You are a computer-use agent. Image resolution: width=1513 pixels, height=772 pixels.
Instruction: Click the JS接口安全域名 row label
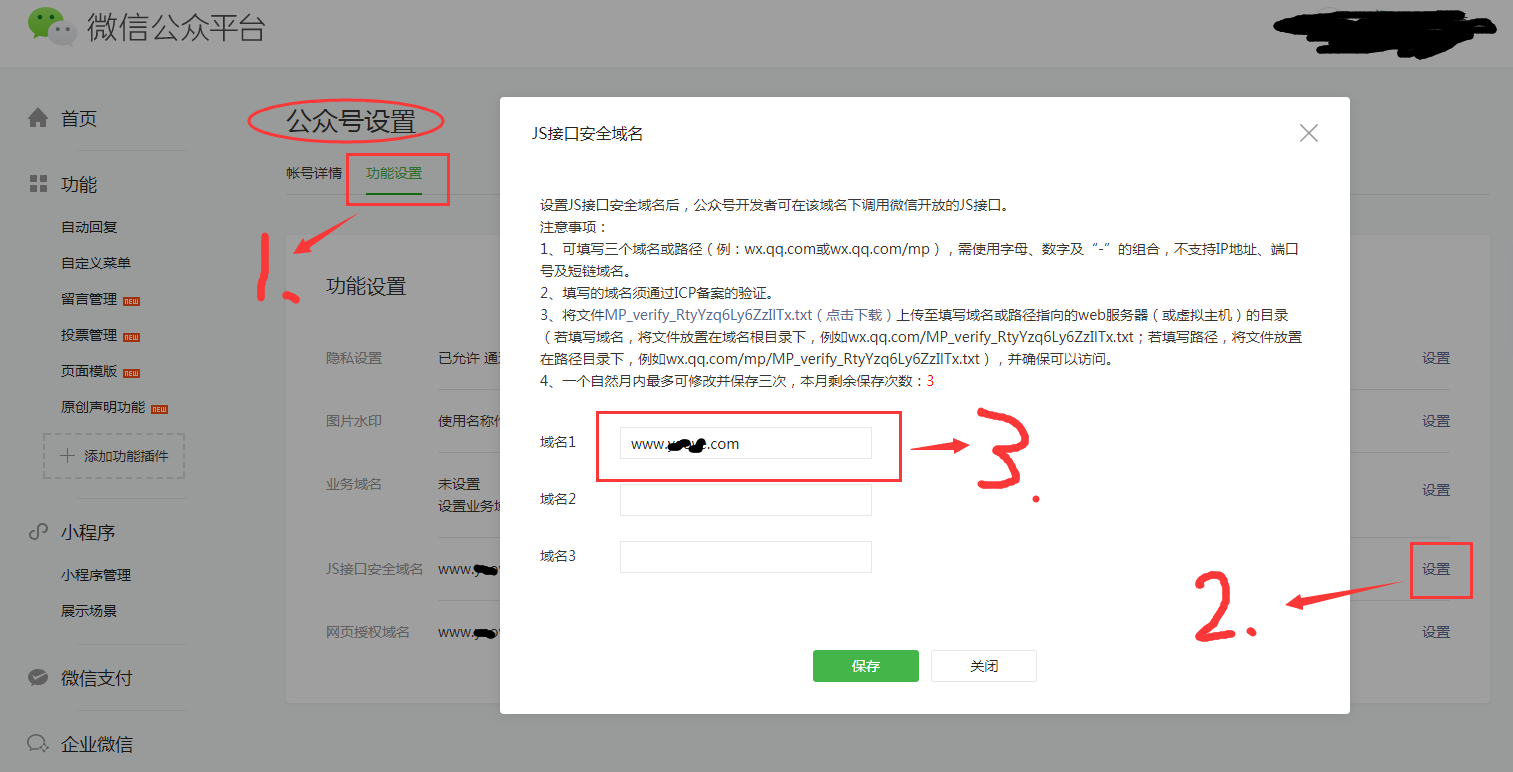374,569
